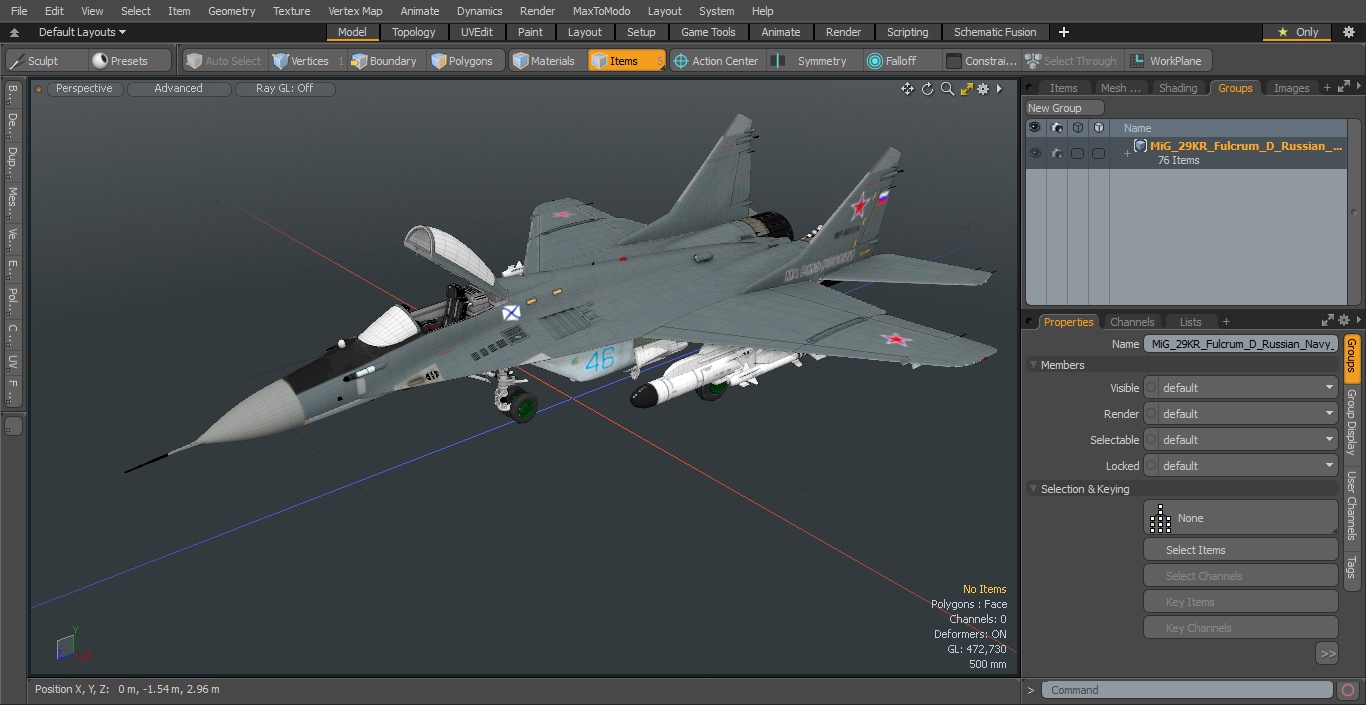Screen dimensions: 1366x705
Task: Click the record button beside Command field
Action: 1348,690
